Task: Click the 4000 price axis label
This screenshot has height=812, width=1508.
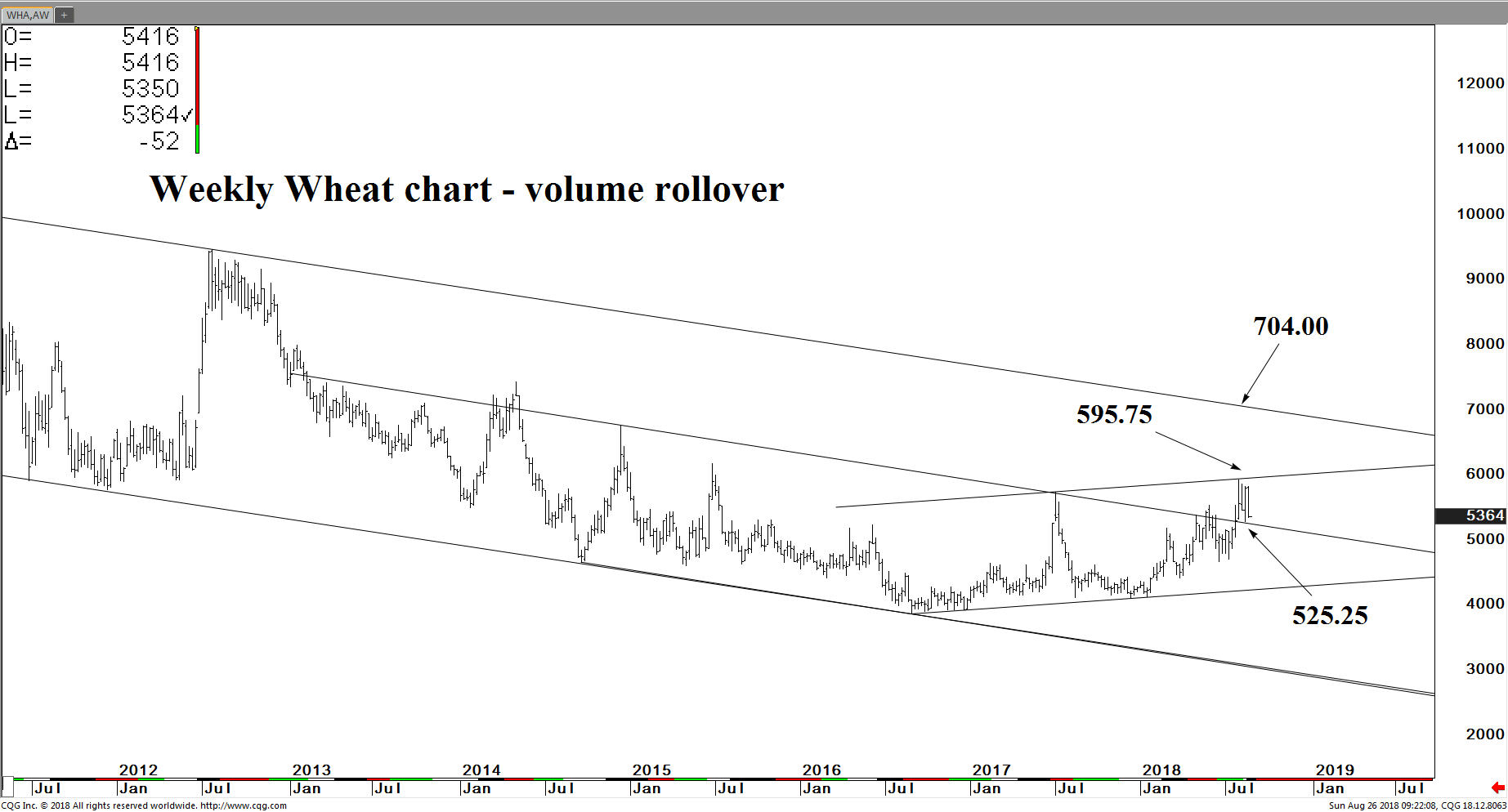Action: [1485, 604]
